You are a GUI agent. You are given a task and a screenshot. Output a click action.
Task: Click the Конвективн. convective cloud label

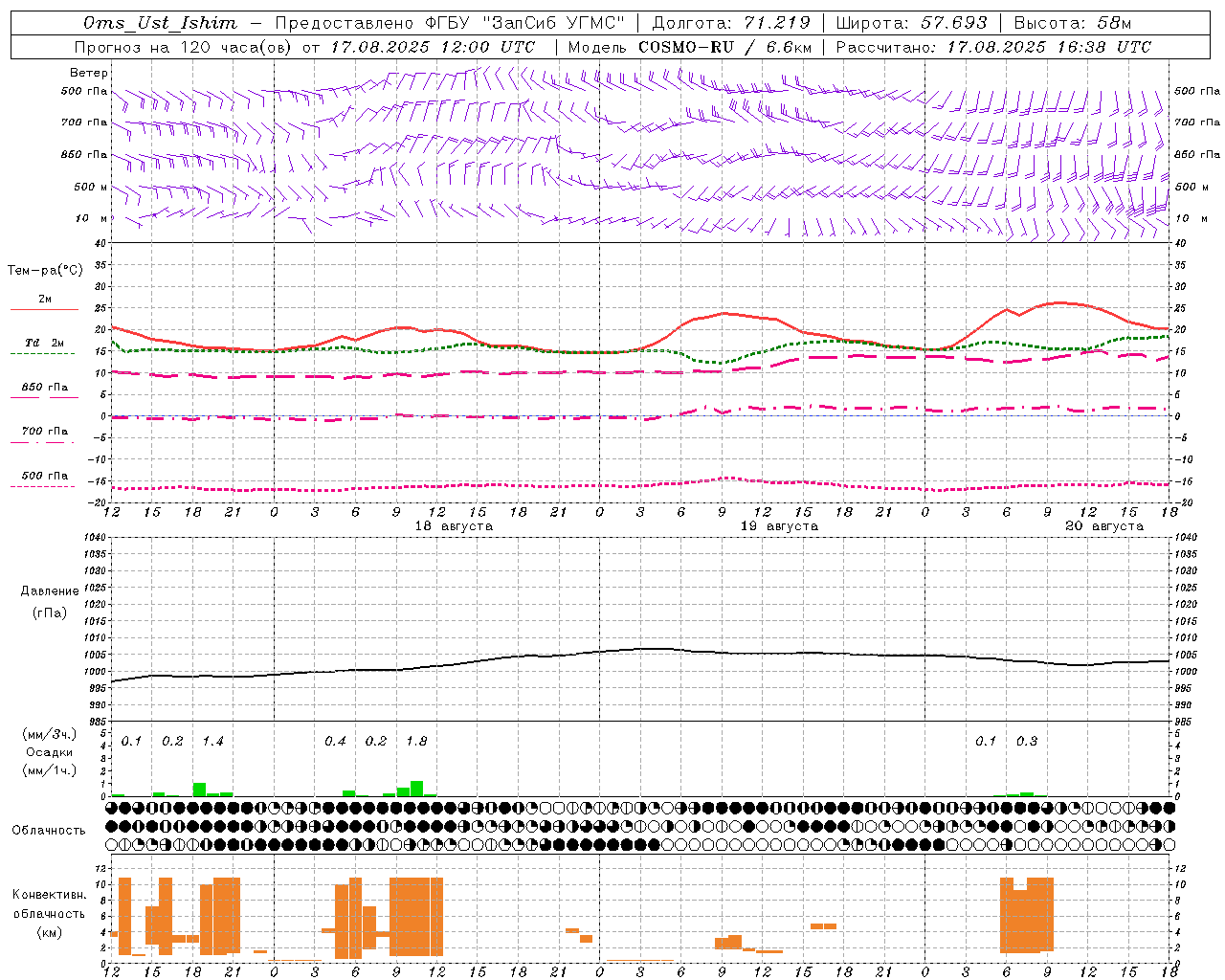click(49, 895)
